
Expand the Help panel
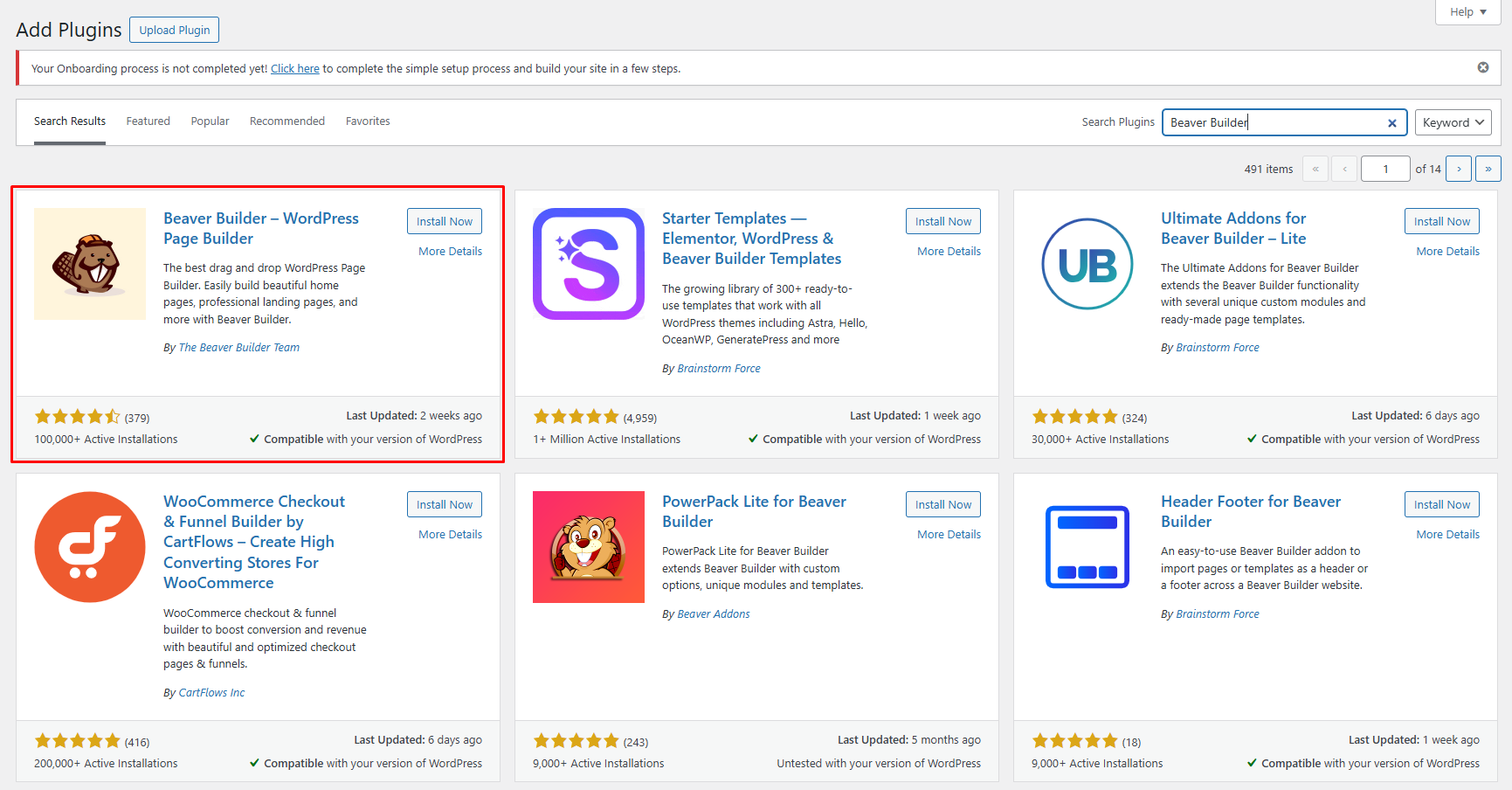point(1468,12)
